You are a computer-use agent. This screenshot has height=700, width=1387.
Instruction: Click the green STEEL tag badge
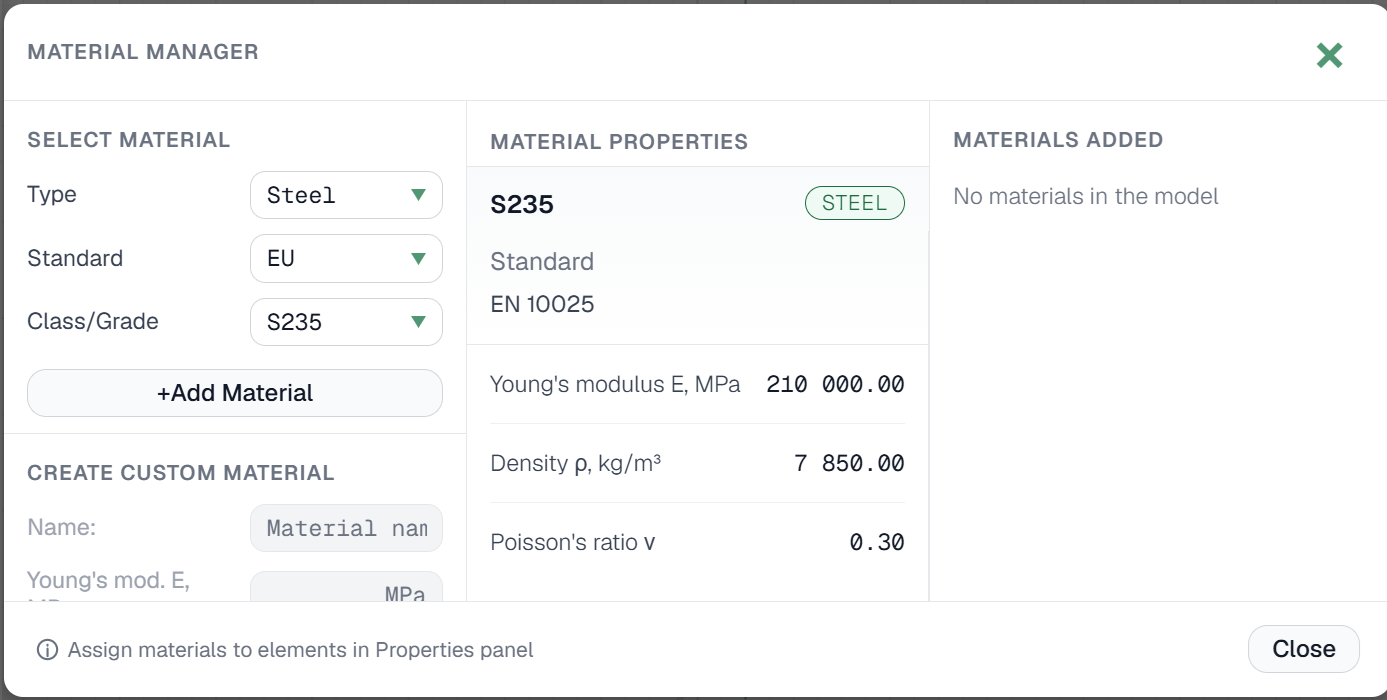pos(855,203)
